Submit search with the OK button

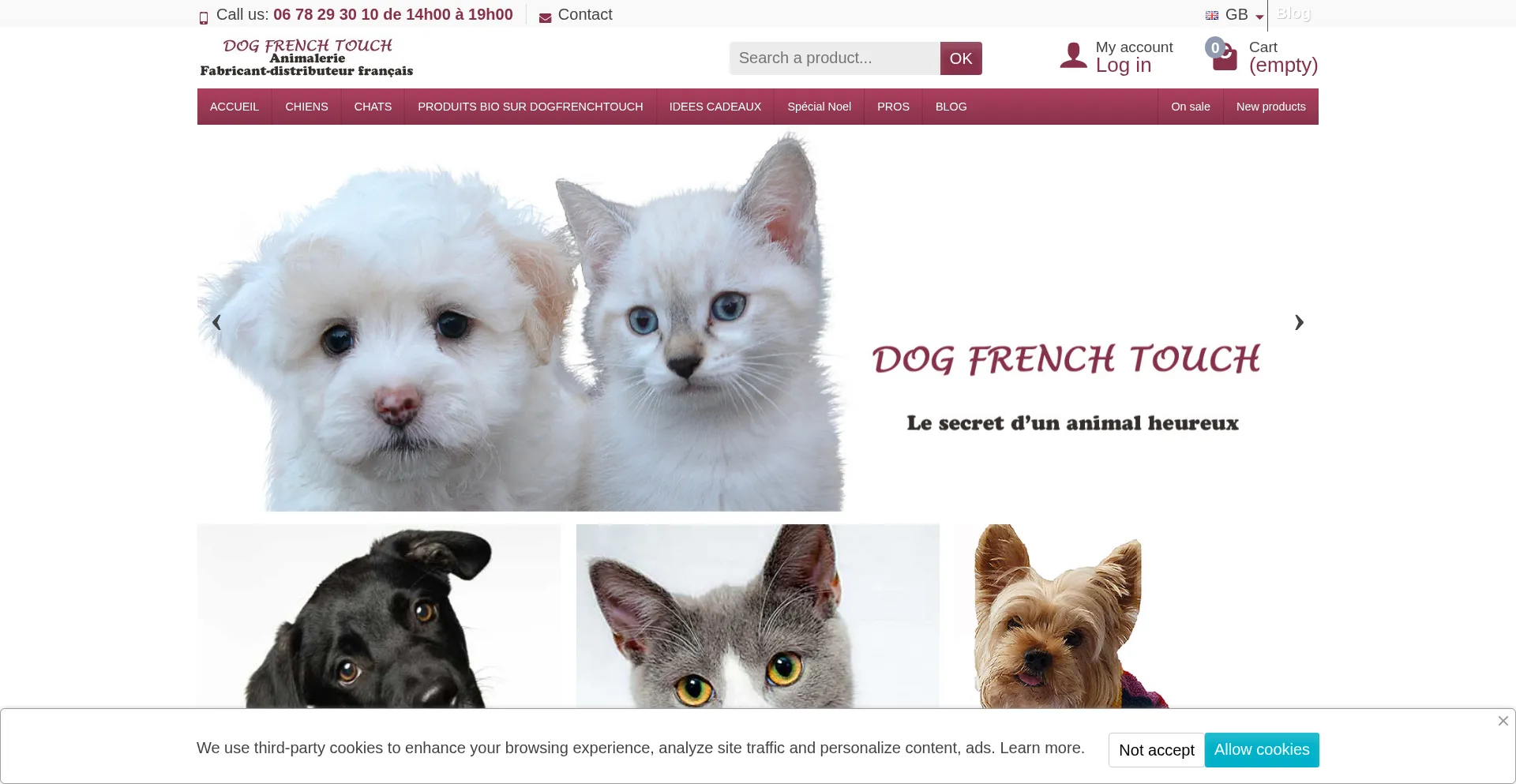point(961,58)
